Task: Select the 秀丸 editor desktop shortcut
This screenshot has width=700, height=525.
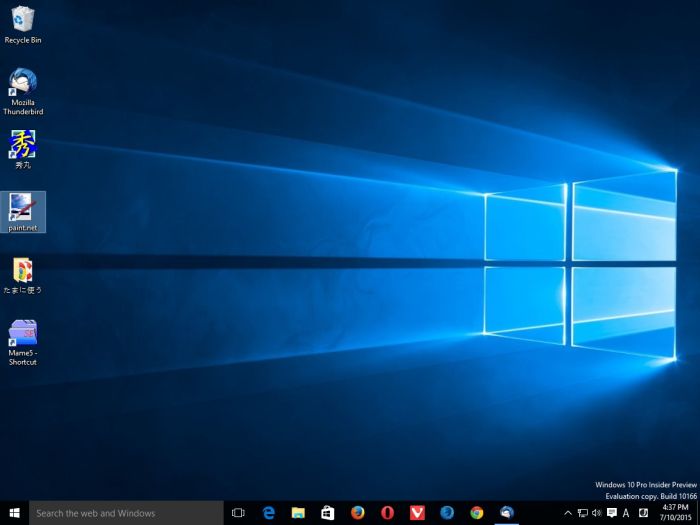Action: point(23,146)
